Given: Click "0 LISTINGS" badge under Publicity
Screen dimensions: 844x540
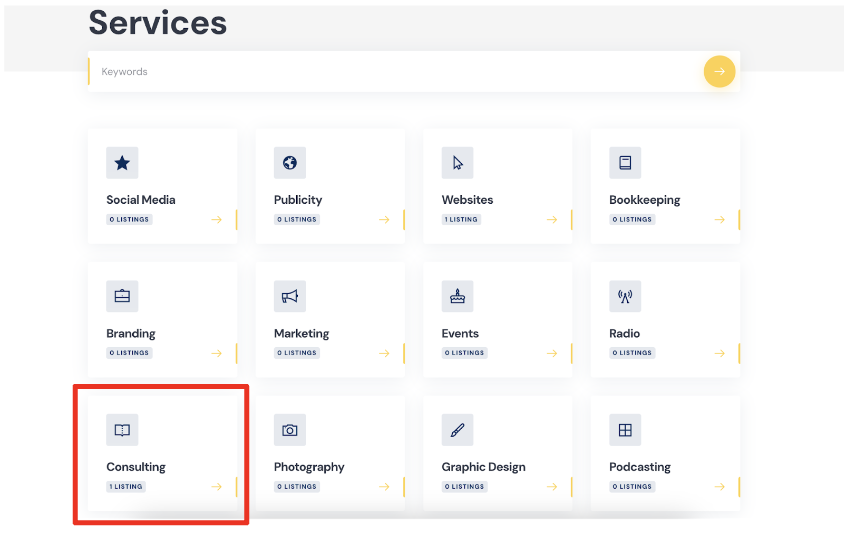Looking at the screenshot, I should [x=297, y=220].
